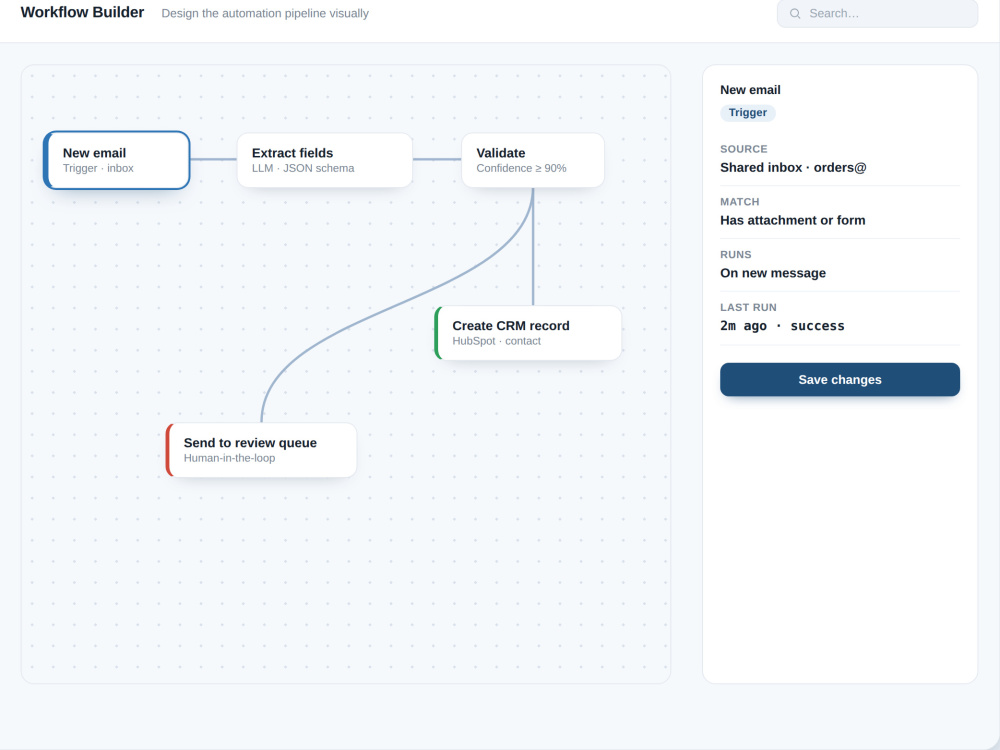Click the LAST RUN field label
The height and width of the screenshot is (750, 1000).
748,307
